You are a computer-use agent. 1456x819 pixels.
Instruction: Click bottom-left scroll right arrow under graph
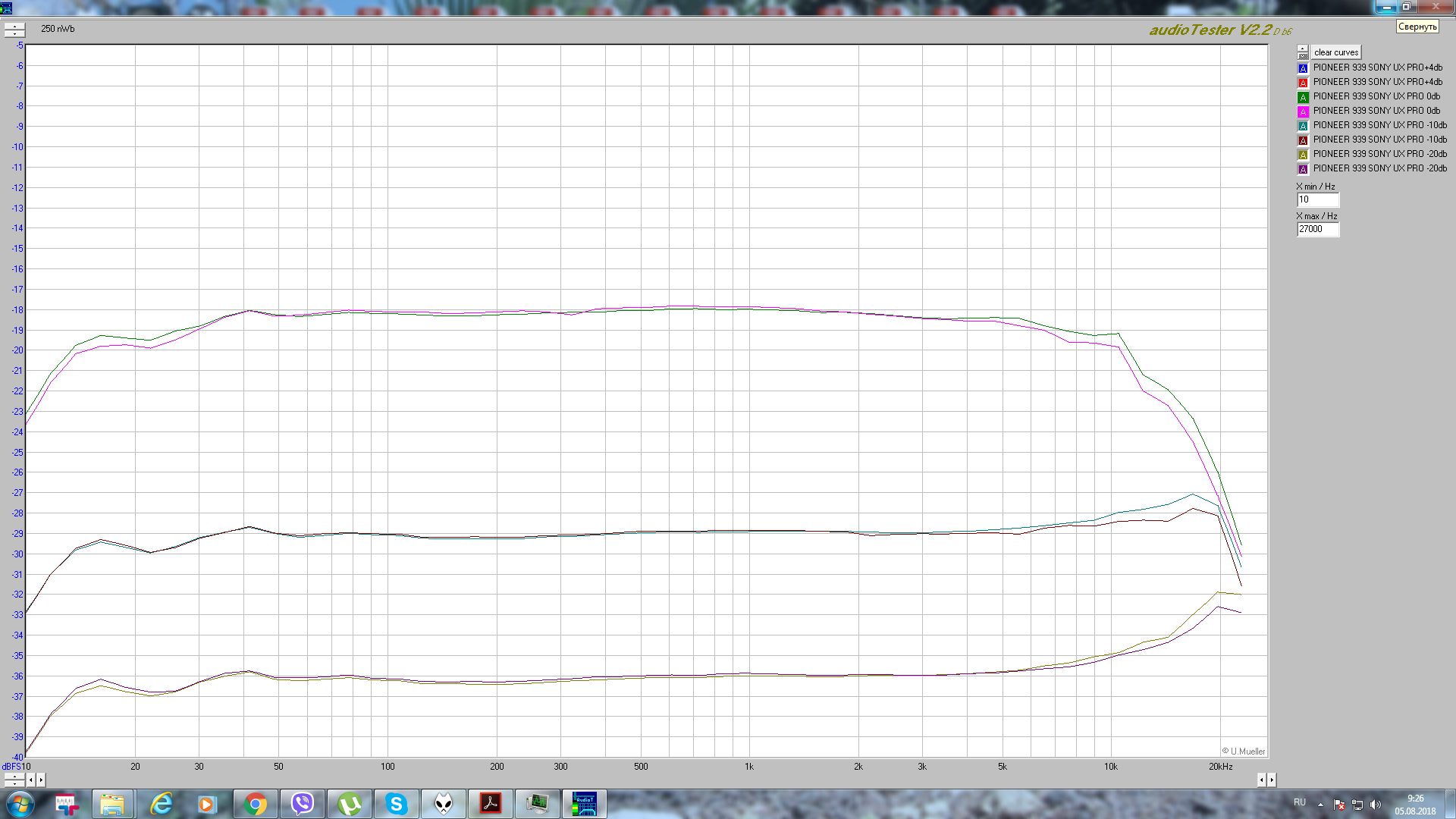pos(41,780)
